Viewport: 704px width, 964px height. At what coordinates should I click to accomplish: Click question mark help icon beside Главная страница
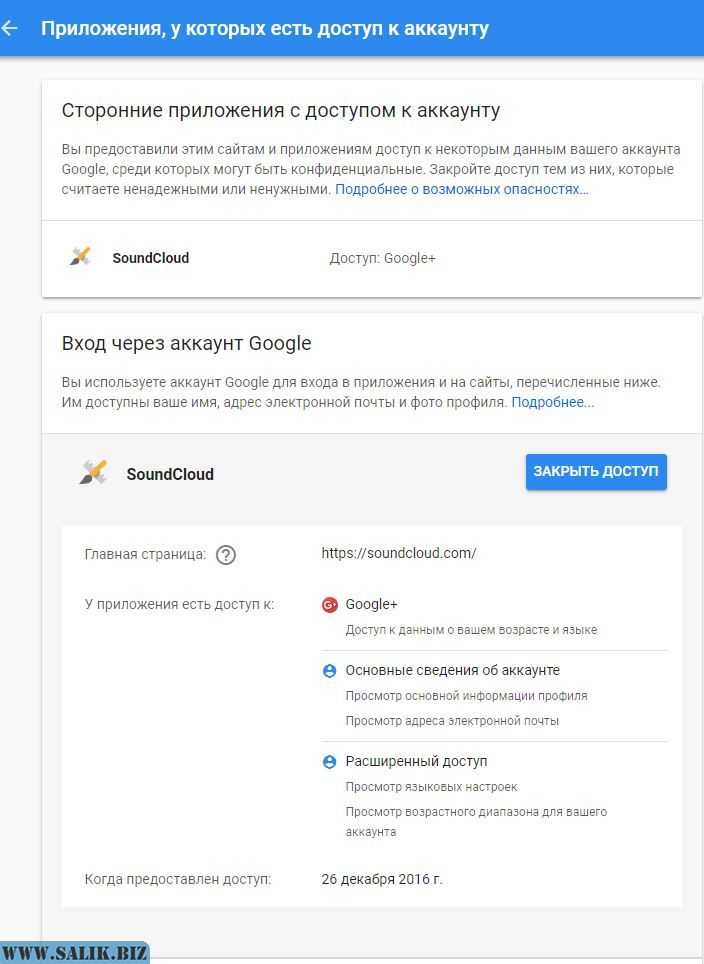pos(226,555)
